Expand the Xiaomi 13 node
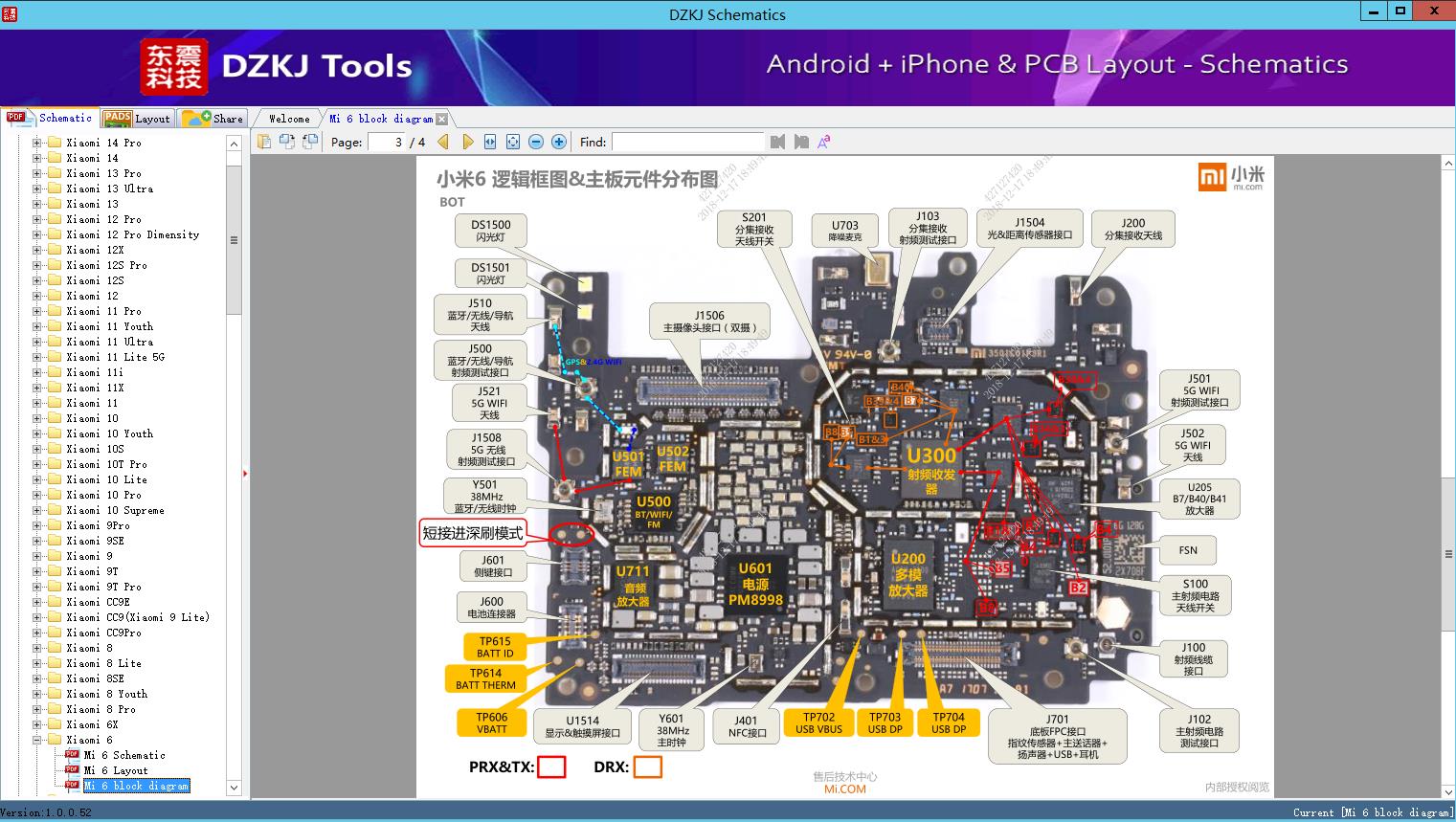 click(36, 204)
